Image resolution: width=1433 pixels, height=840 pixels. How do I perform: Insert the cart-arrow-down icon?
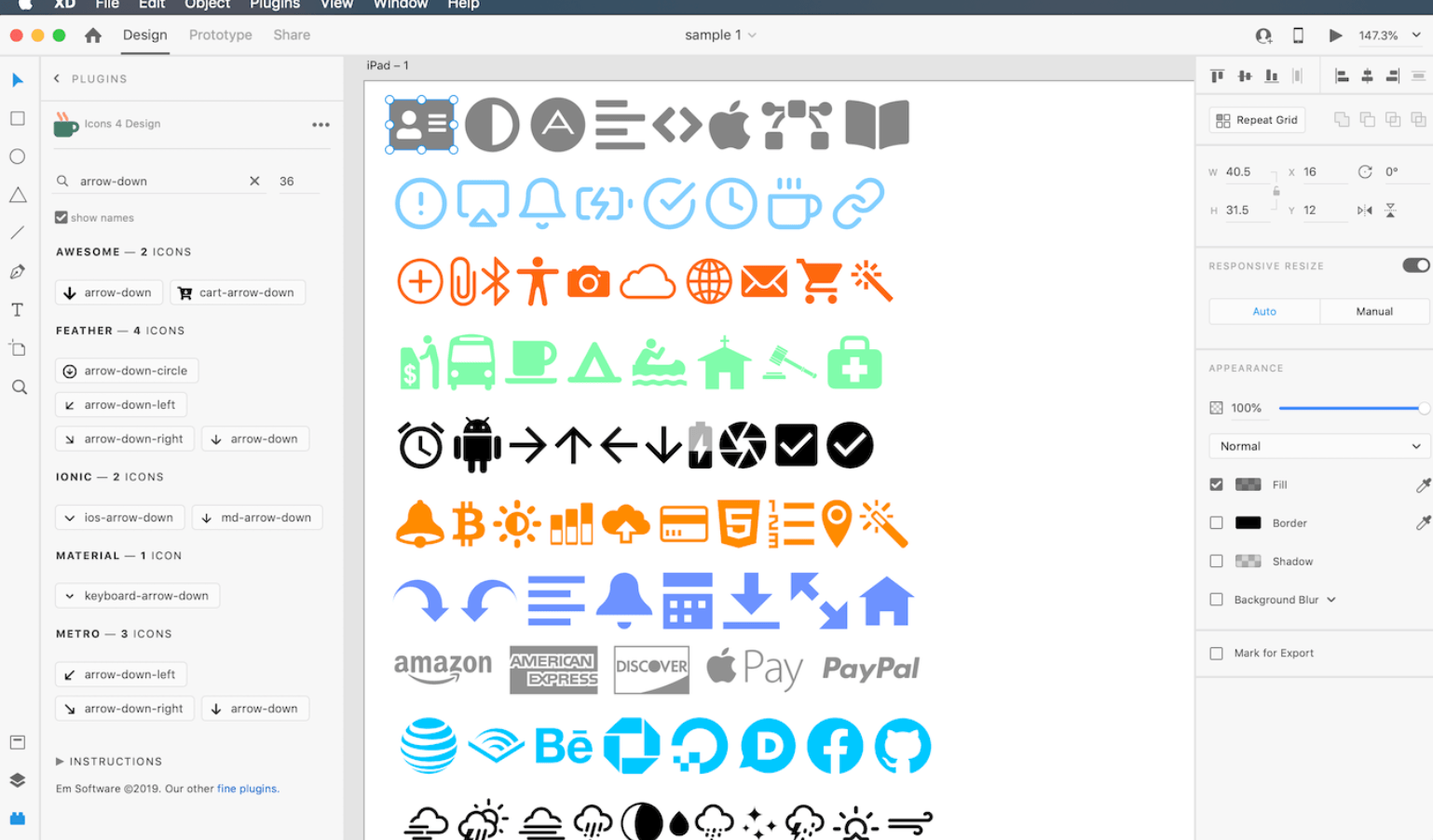point(237,292)
